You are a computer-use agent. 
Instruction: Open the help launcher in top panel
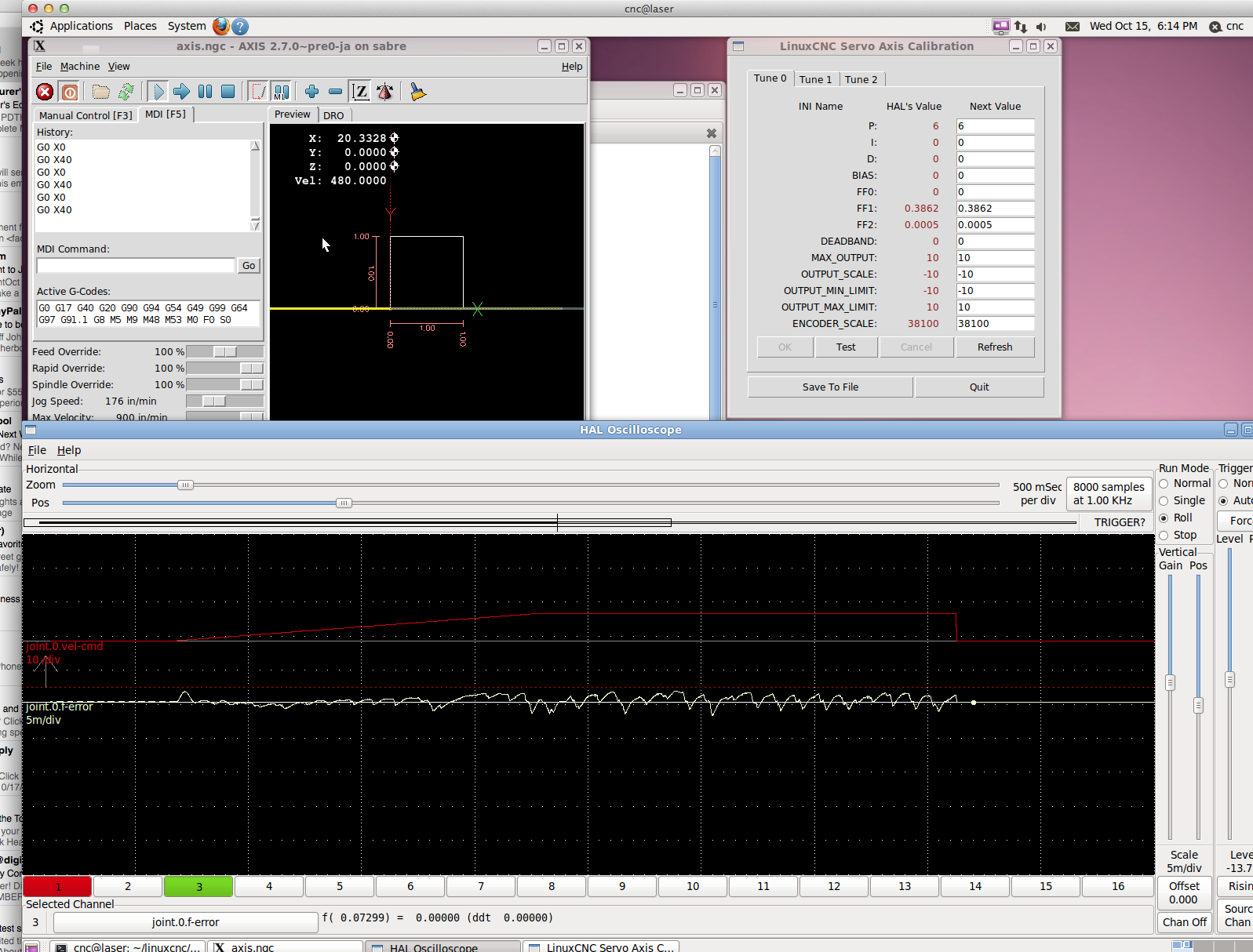240,27
